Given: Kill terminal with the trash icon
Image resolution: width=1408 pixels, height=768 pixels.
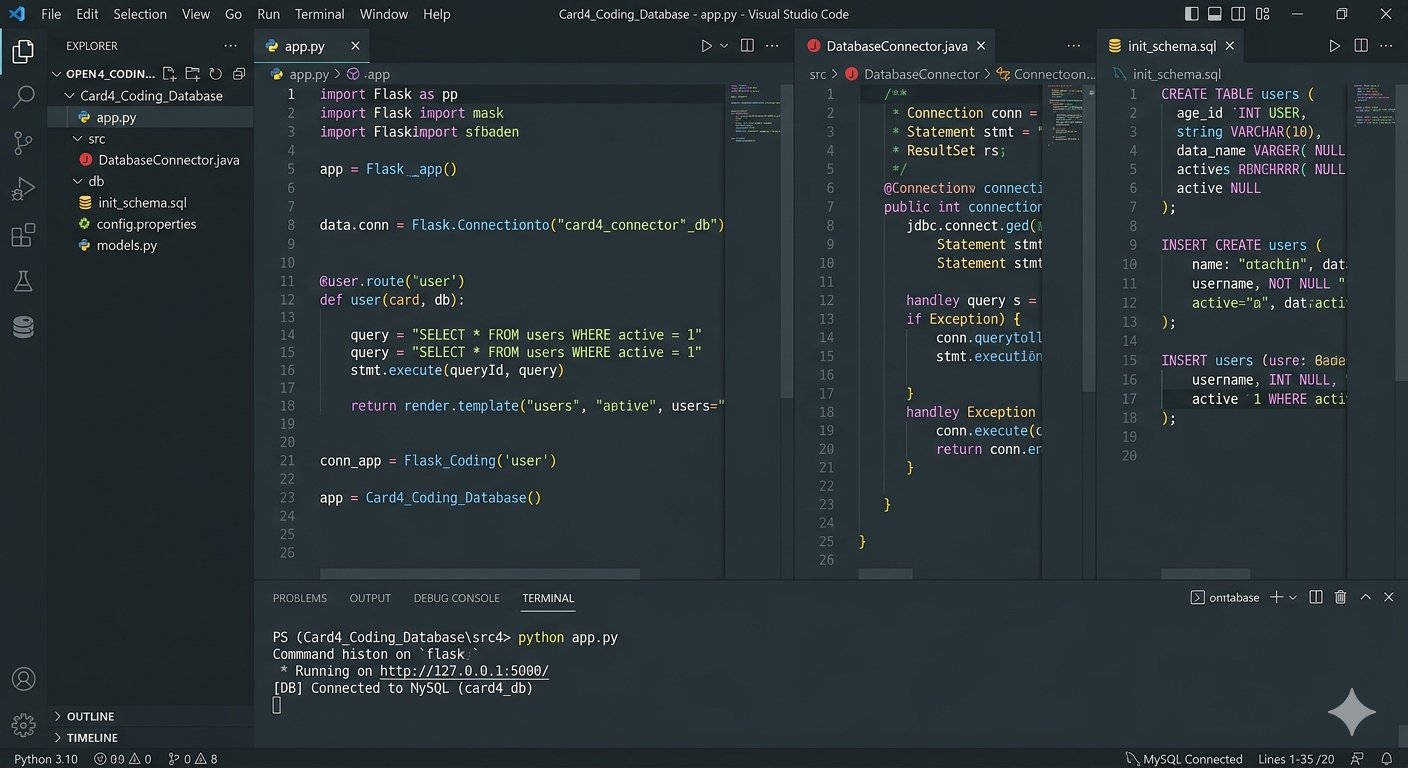Looking at the screenshot, I should (1340, 597).
